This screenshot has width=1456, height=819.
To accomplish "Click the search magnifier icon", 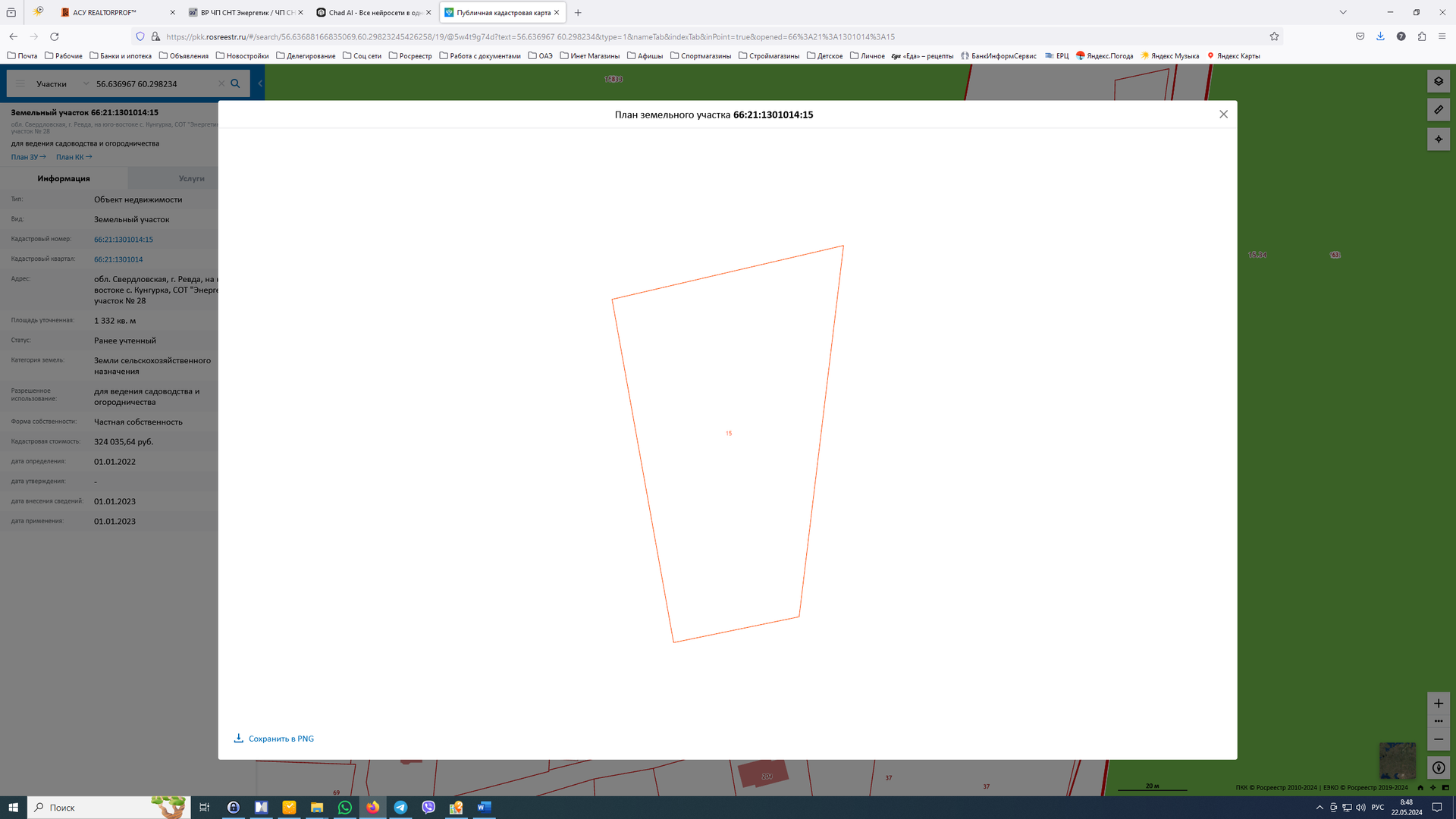I will (235, 83).
